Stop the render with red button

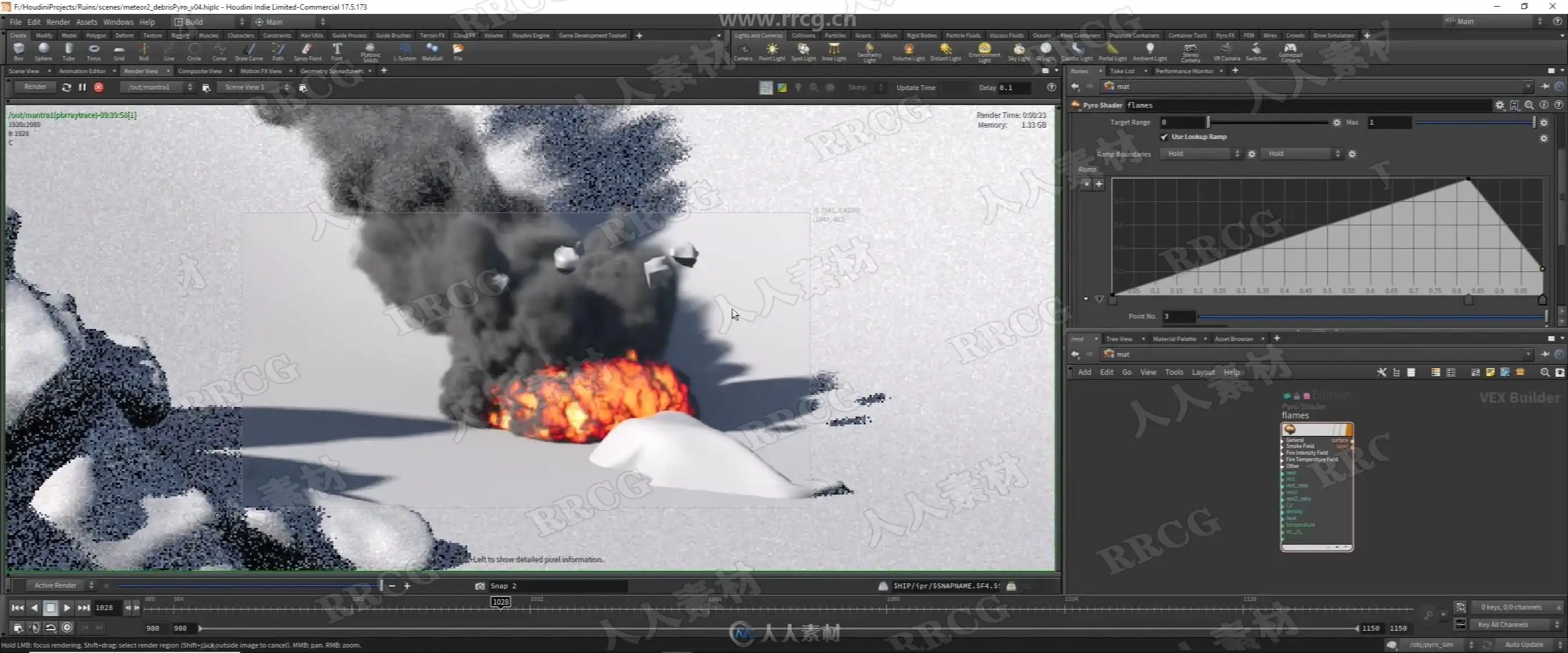[99, 87]
